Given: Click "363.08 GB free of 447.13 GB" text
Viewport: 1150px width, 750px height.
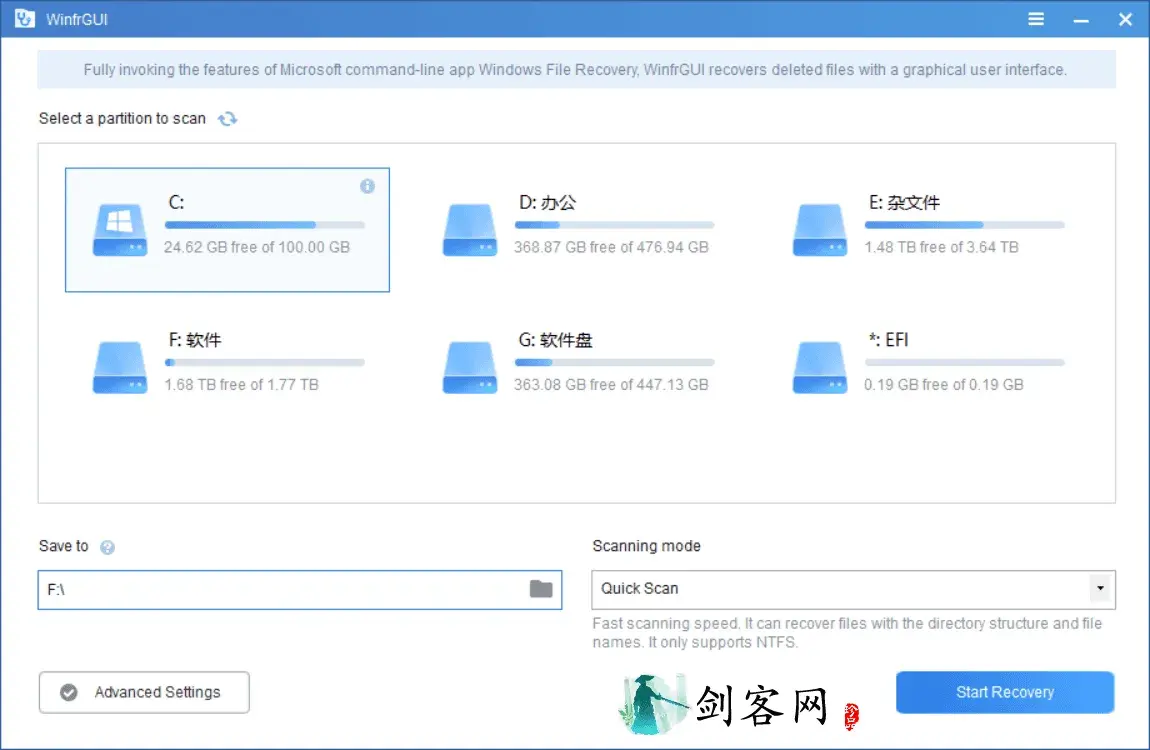Looking at the screenshot, I should pyautogui.click(x=611, y=384).
